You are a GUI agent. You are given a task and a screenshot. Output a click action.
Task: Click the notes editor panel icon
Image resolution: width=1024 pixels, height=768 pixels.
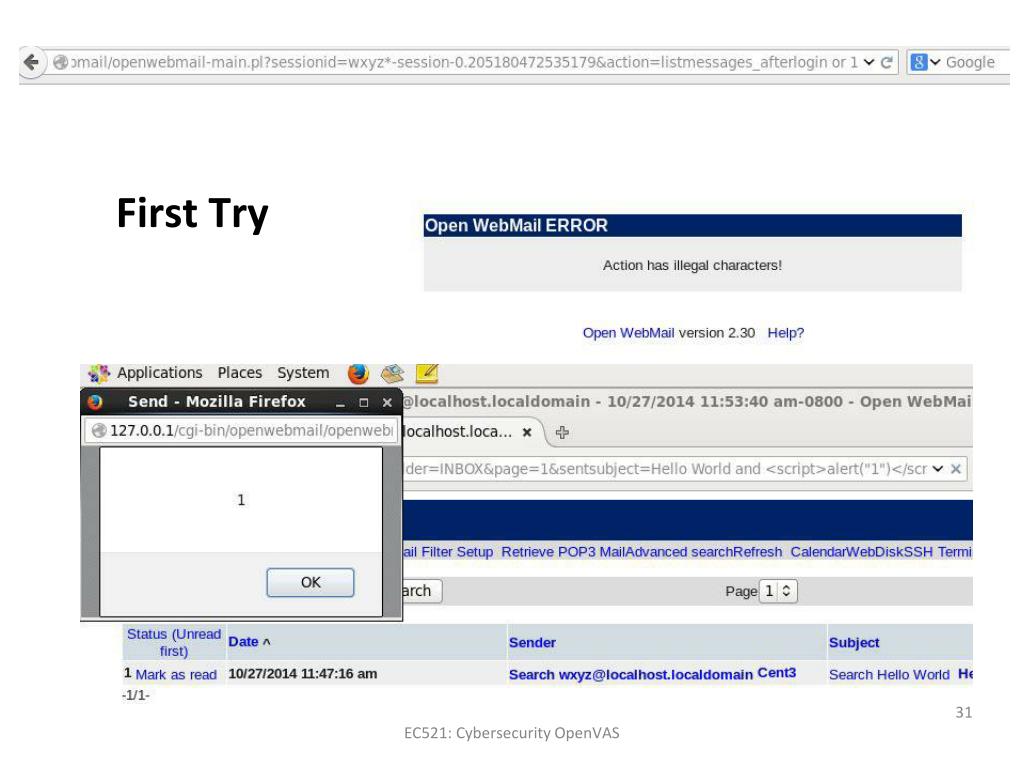426,374
